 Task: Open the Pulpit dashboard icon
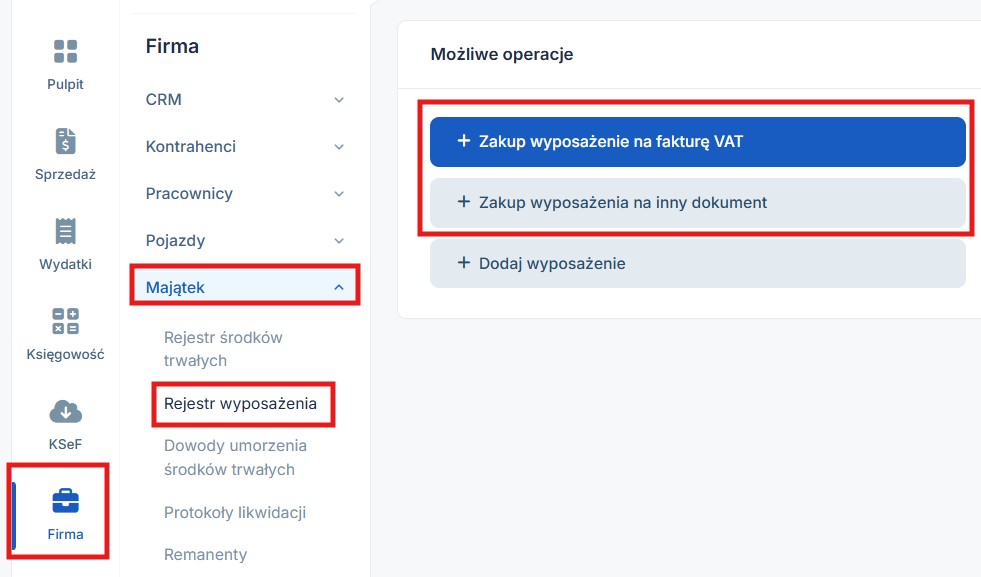click(65, 51)
